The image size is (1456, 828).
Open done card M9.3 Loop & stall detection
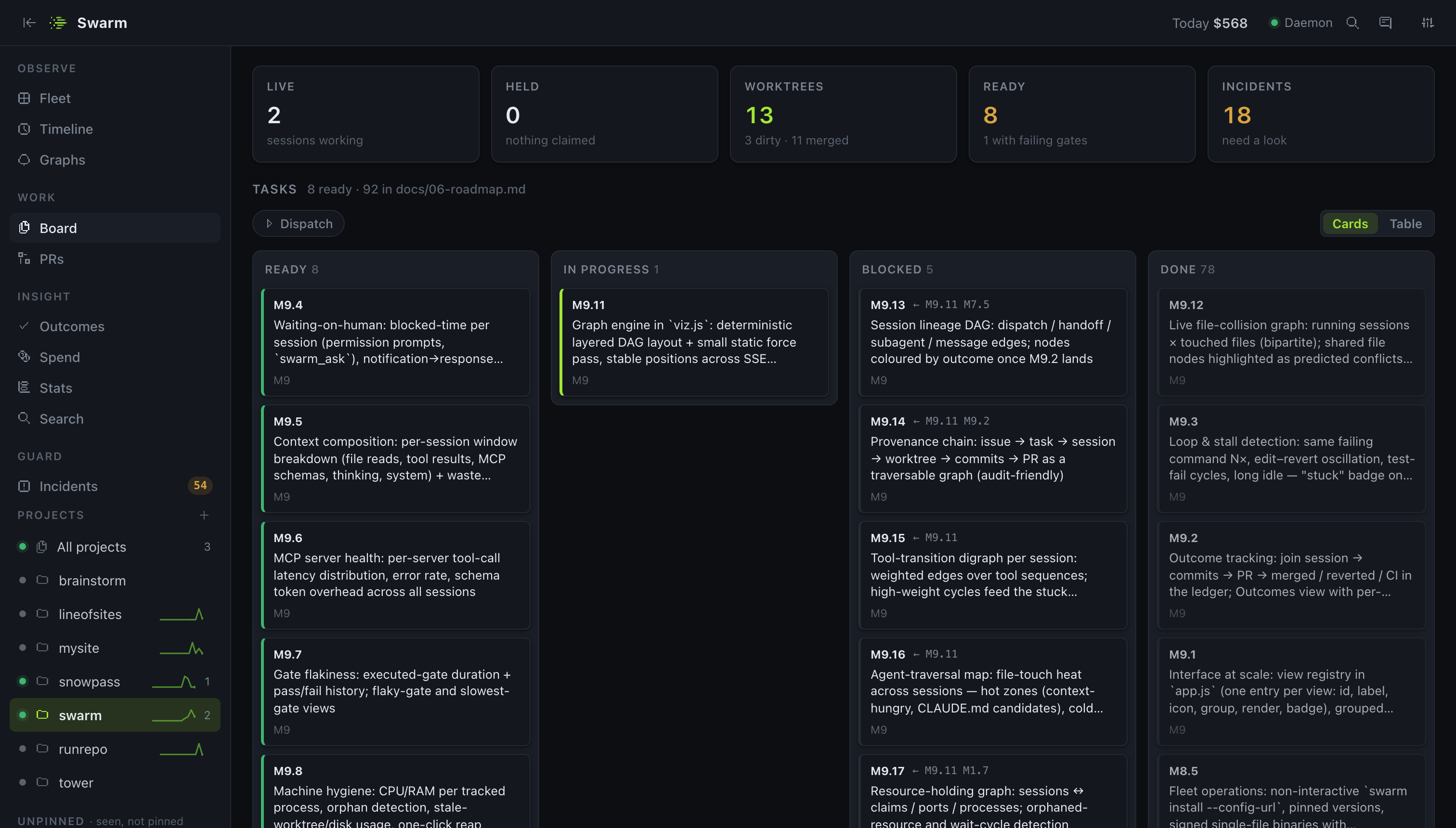pyautogui.click(x=1292, y=459)
